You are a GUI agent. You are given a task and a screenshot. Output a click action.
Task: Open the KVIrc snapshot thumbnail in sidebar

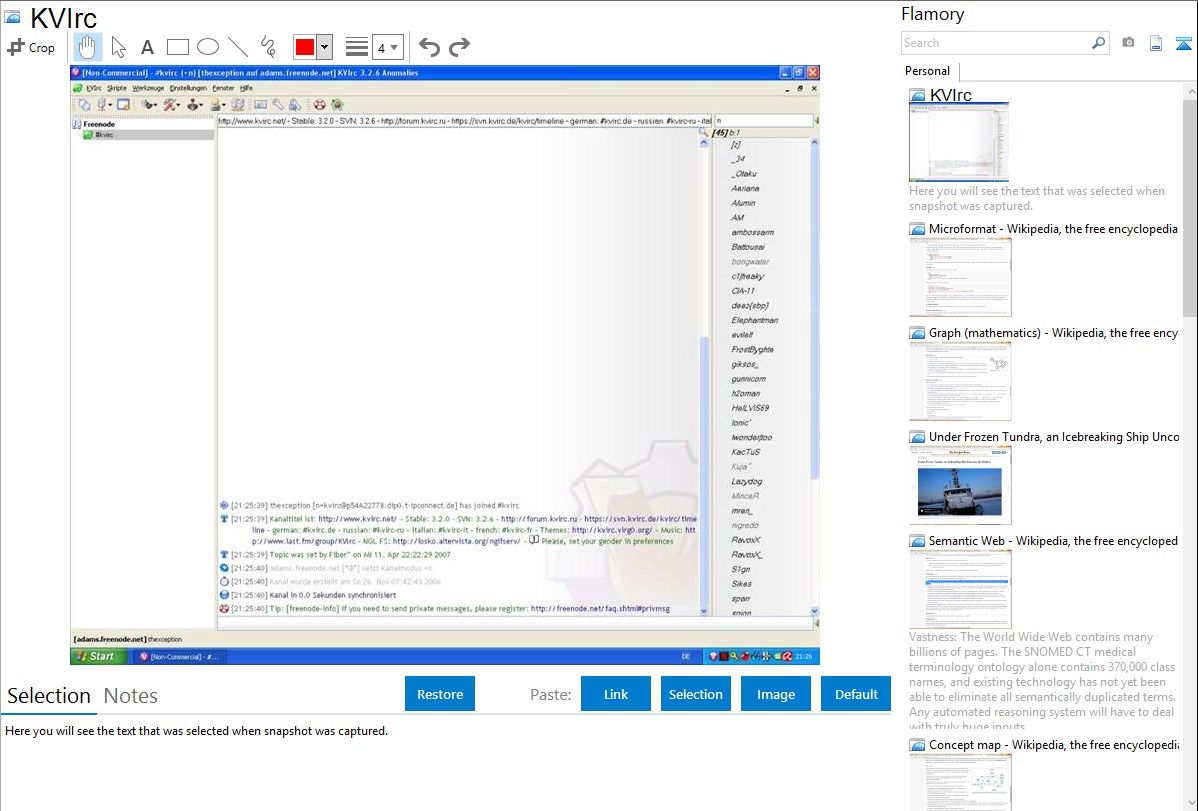[959, 142]
